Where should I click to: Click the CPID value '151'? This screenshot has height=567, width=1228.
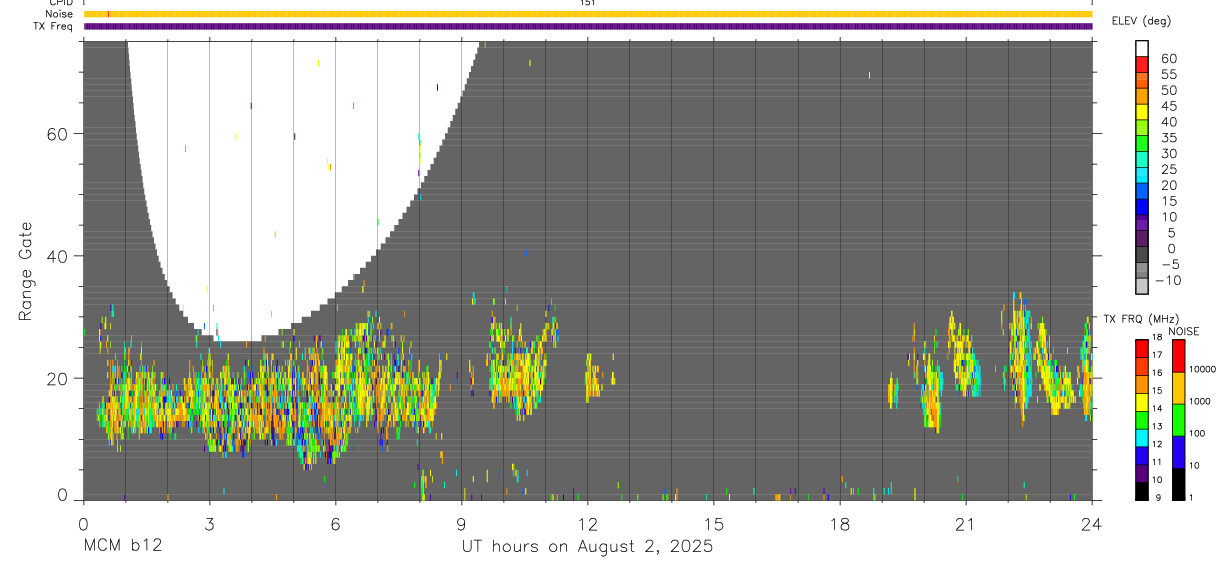click(x=588, y=3)
